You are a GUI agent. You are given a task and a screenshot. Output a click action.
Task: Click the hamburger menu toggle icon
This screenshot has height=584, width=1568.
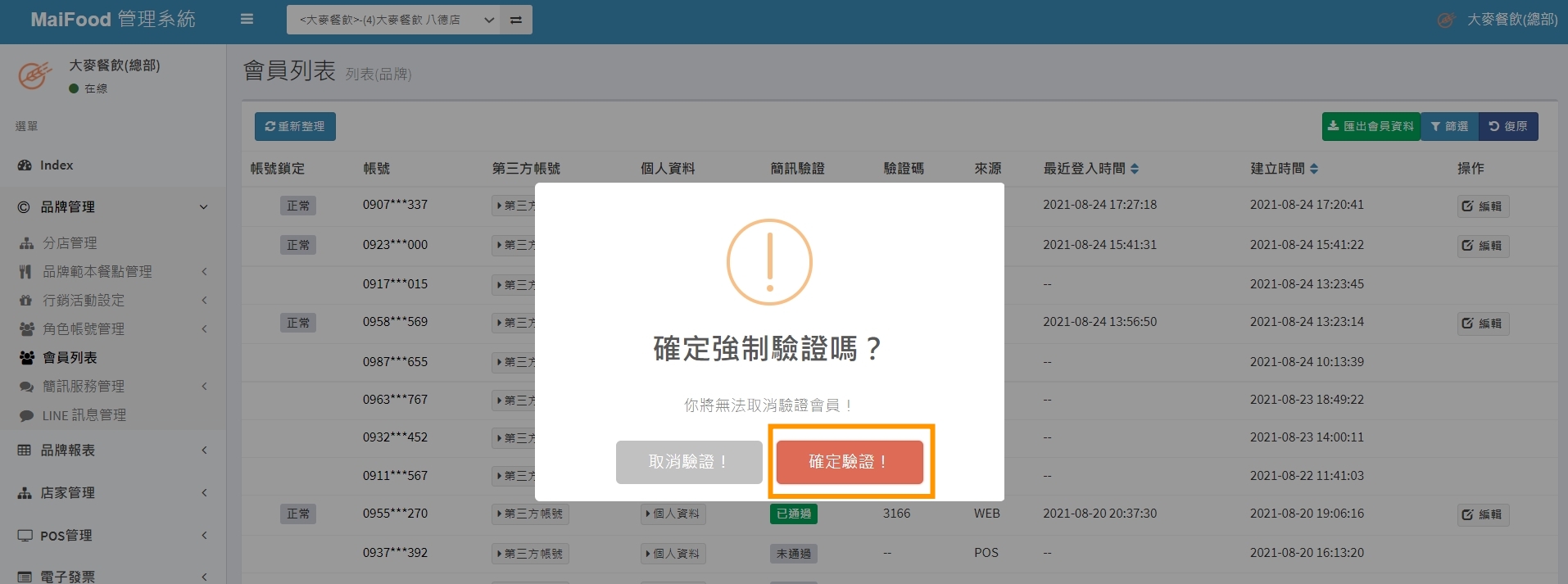[247, 20]
